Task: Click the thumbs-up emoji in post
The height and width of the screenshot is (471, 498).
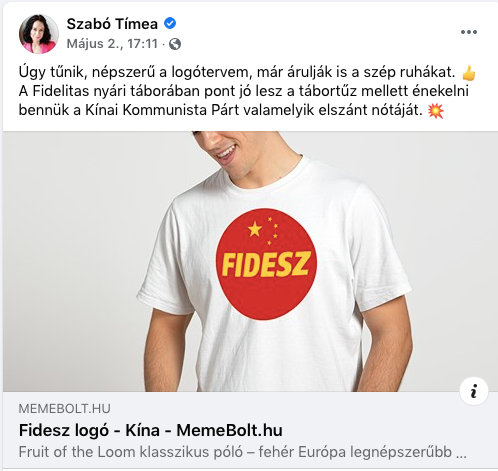Action: [x=469, y=73]
